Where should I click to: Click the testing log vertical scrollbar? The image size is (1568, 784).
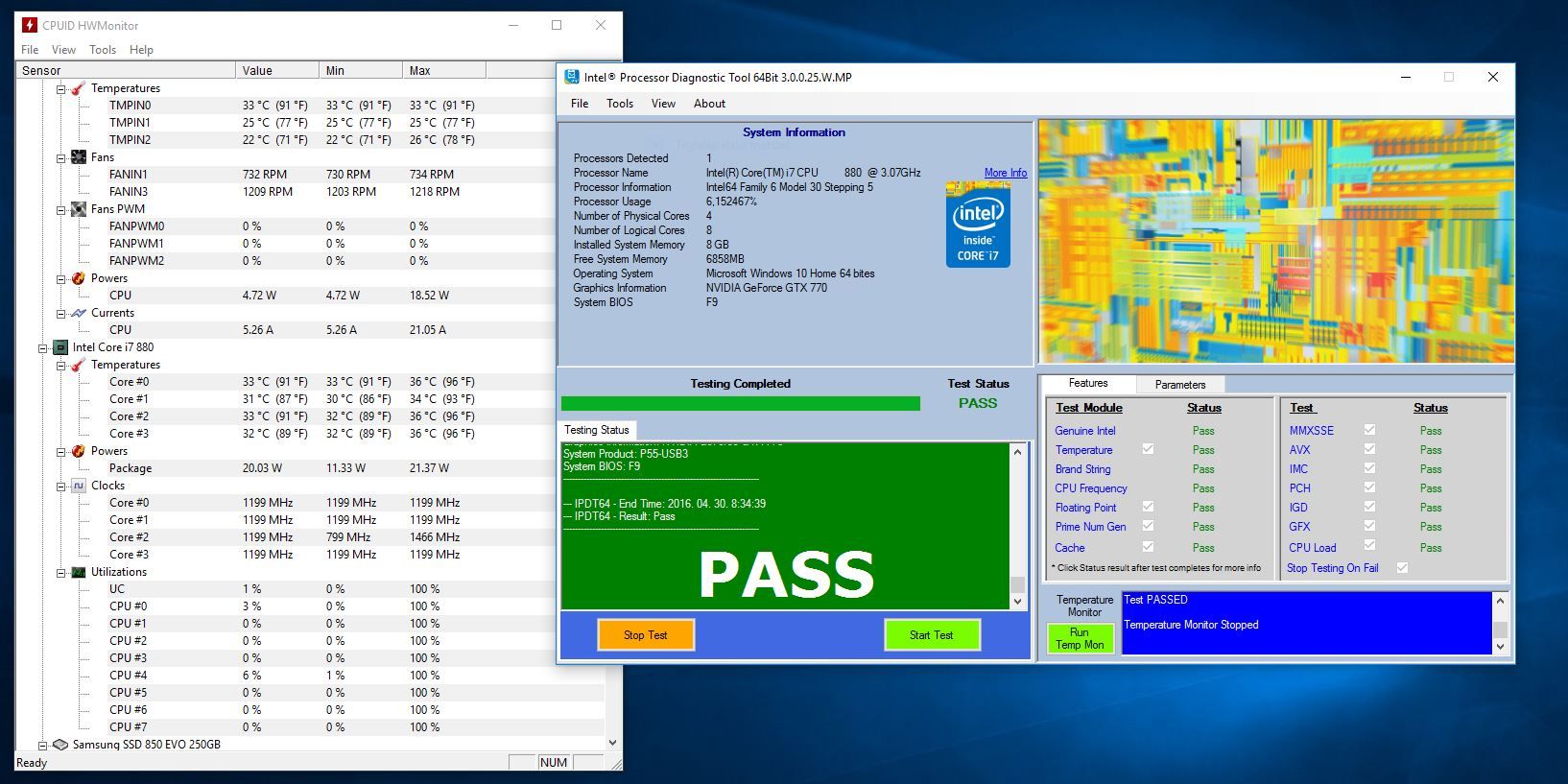click(x=1018, y=526)
